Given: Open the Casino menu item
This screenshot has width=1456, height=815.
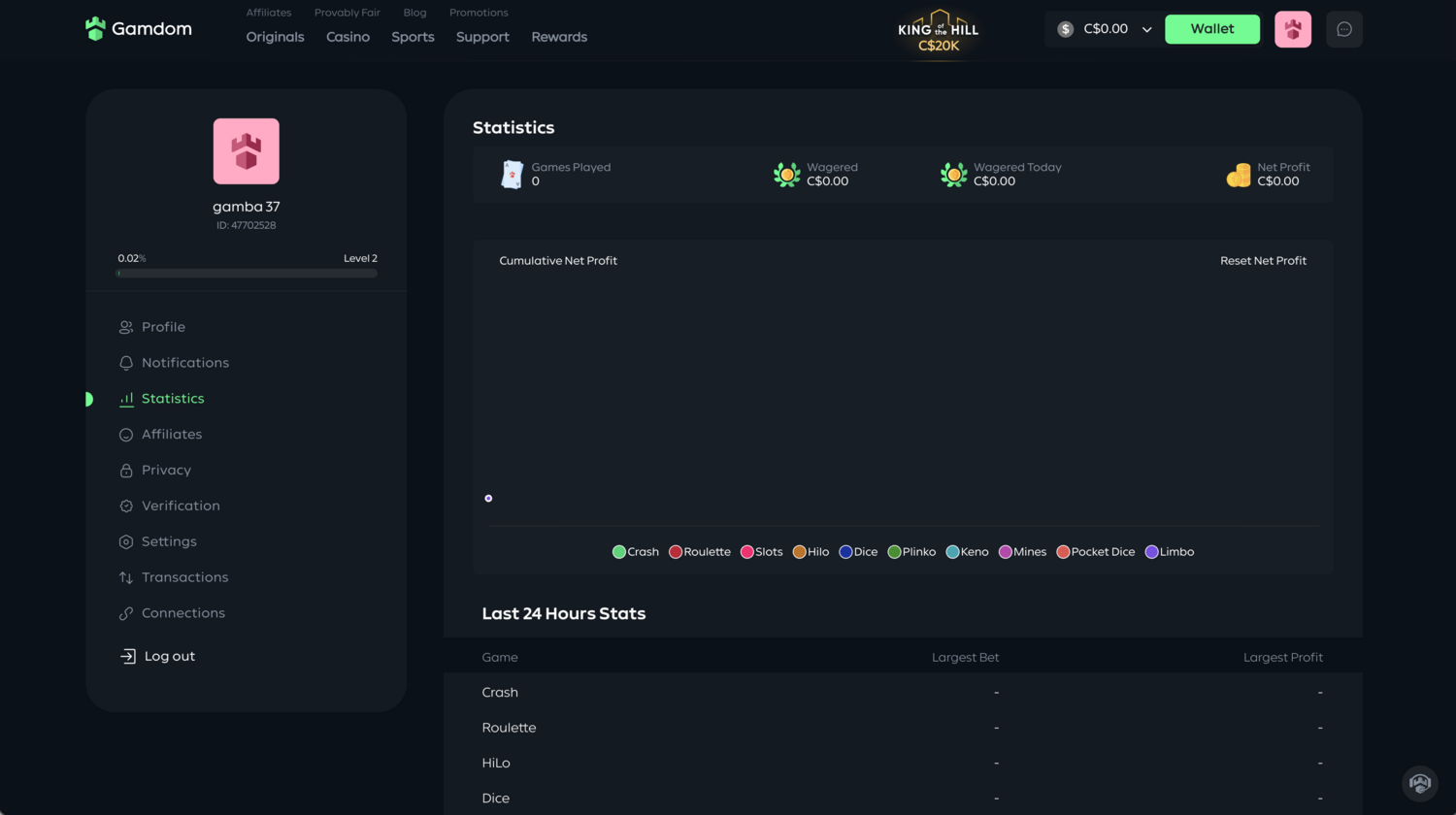Looking at the screenshot, I should (347, 37).
